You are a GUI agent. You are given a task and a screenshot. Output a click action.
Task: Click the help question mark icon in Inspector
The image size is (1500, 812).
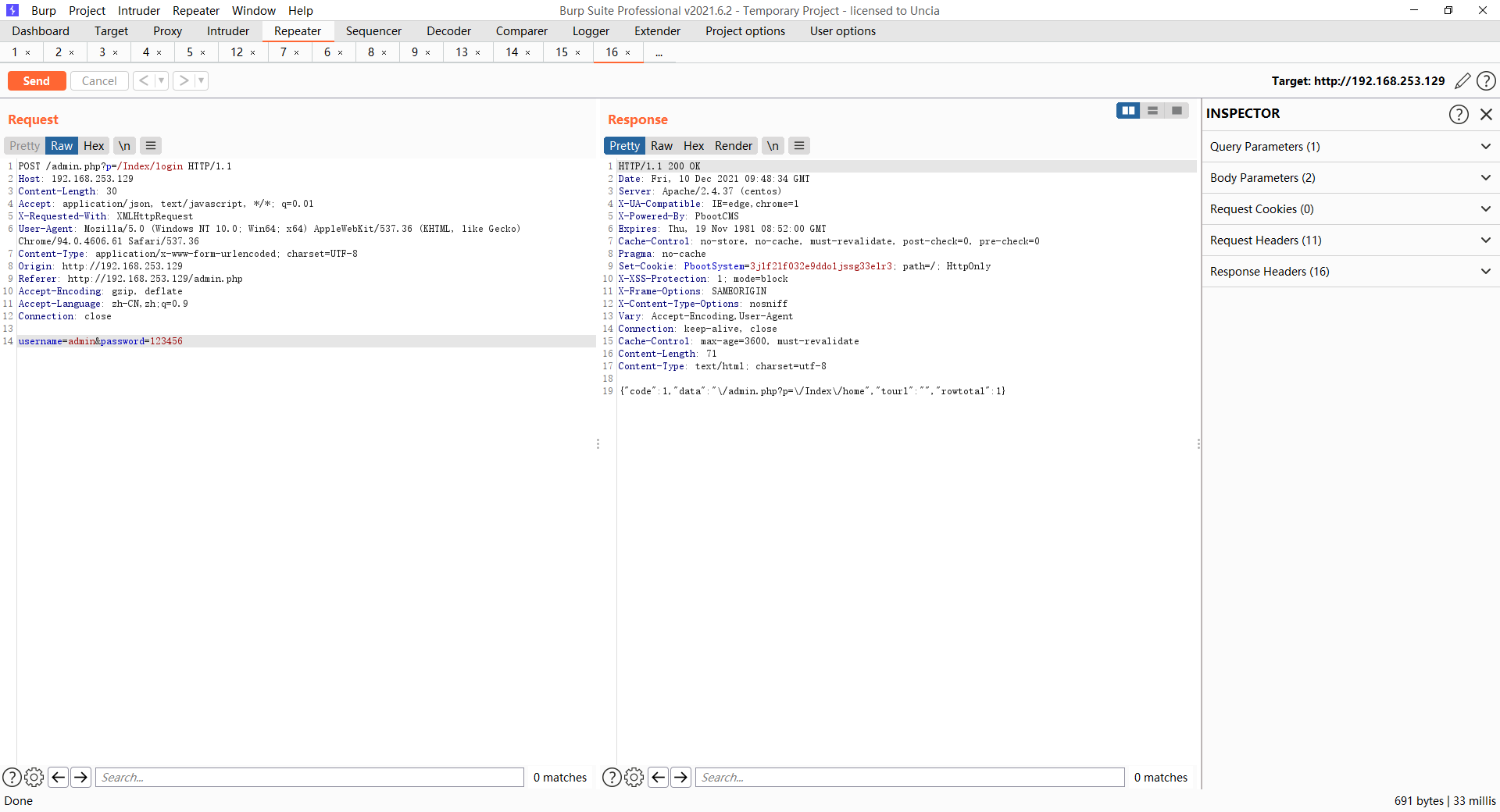[1458, 114]
